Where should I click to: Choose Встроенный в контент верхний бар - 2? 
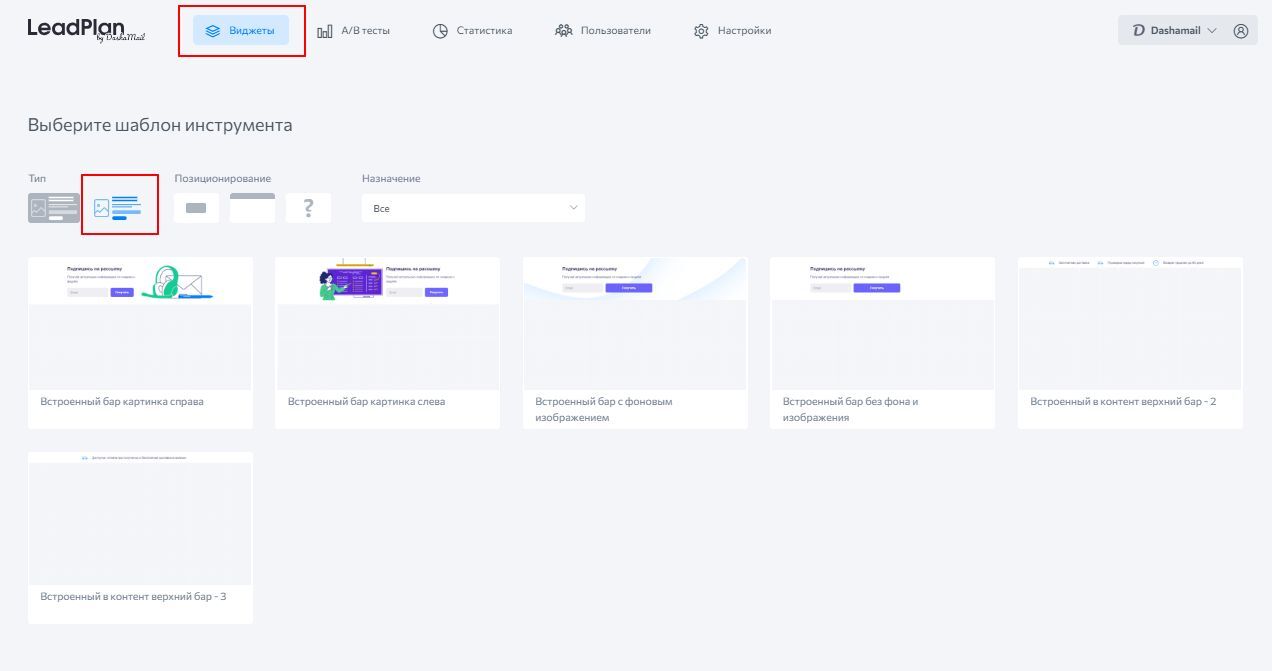[x=1130, y=340]
